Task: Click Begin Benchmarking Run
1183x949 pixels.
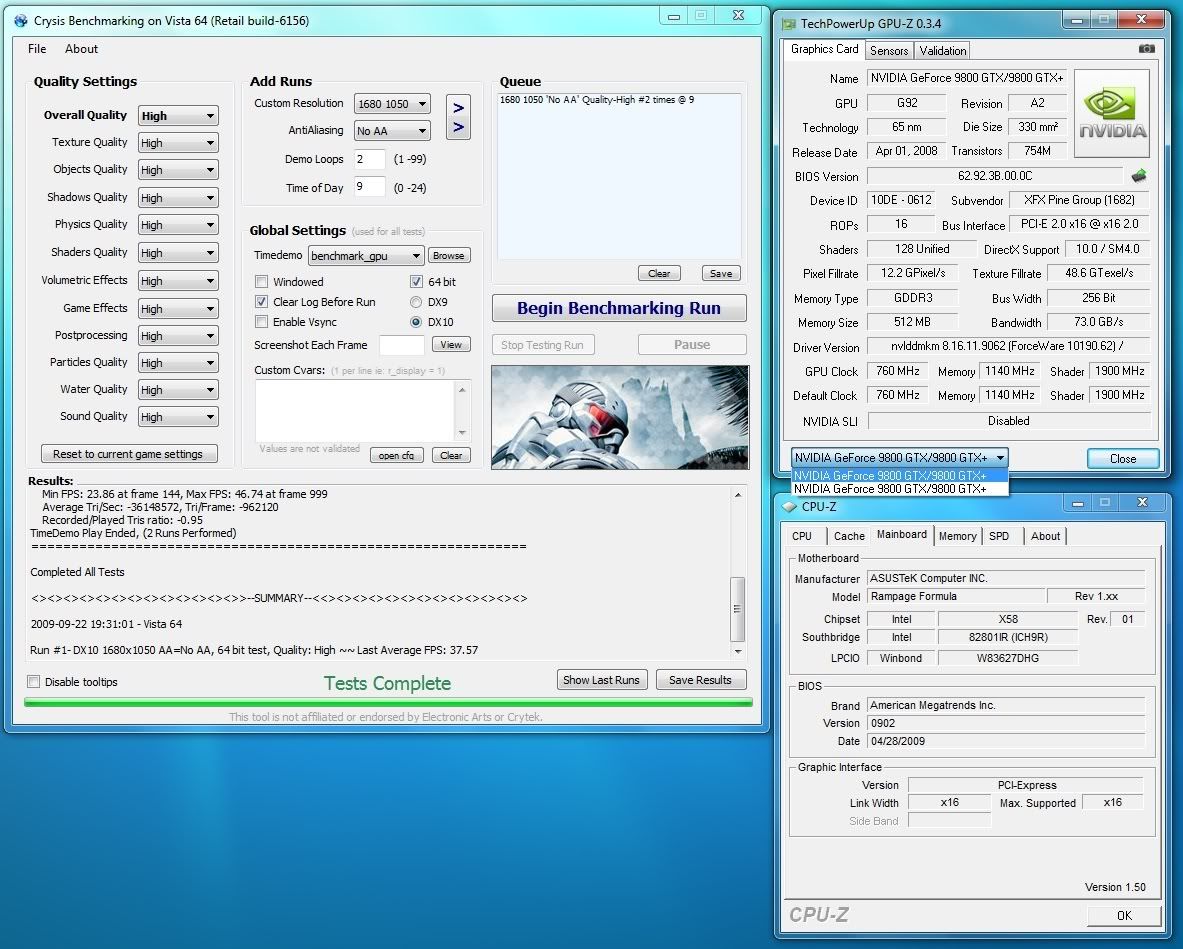Action: click(619, 308)
